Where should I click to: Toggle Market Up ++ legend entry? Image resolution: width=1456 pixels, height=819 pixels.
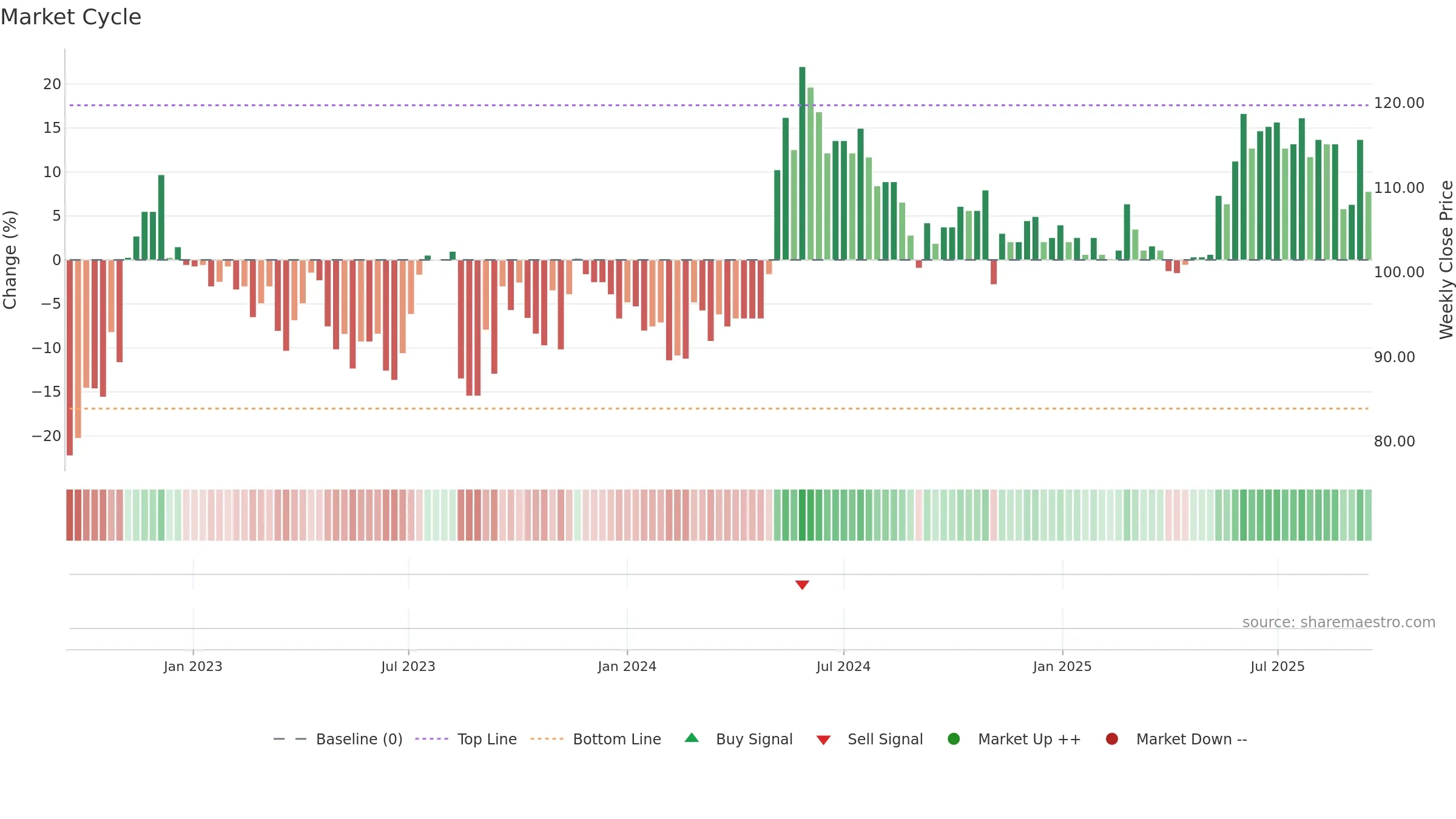point(1014,739)
